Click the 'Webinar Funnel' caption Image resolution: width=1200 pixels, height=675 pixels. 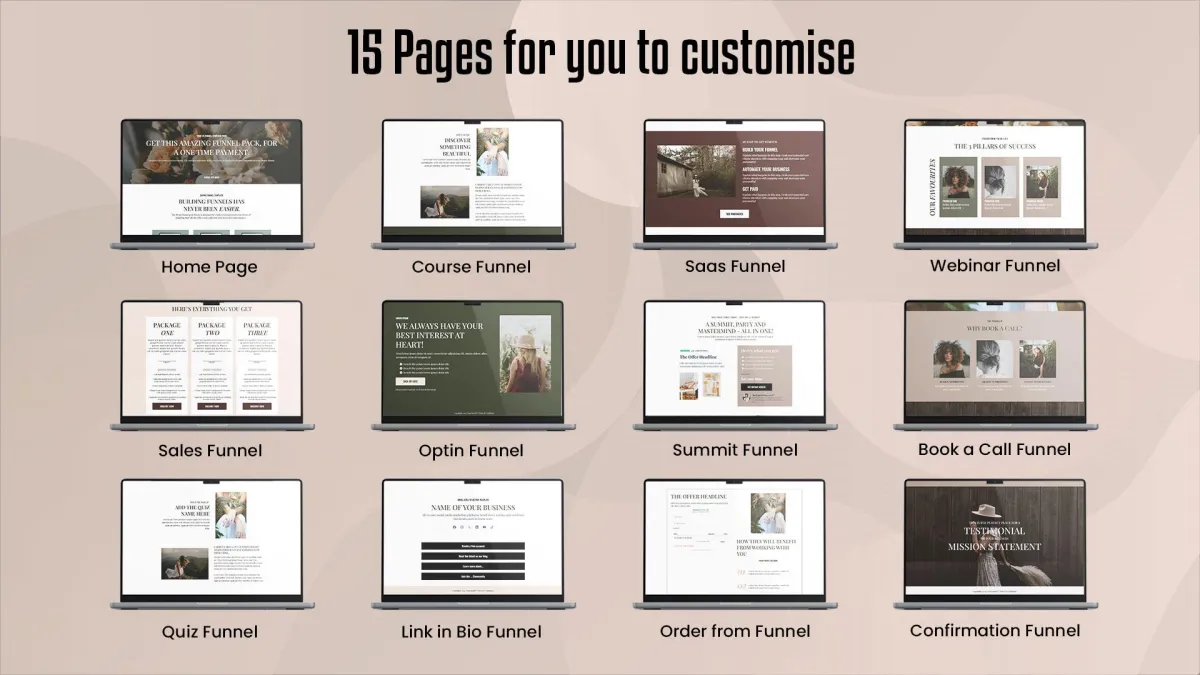tap(995, 266)
